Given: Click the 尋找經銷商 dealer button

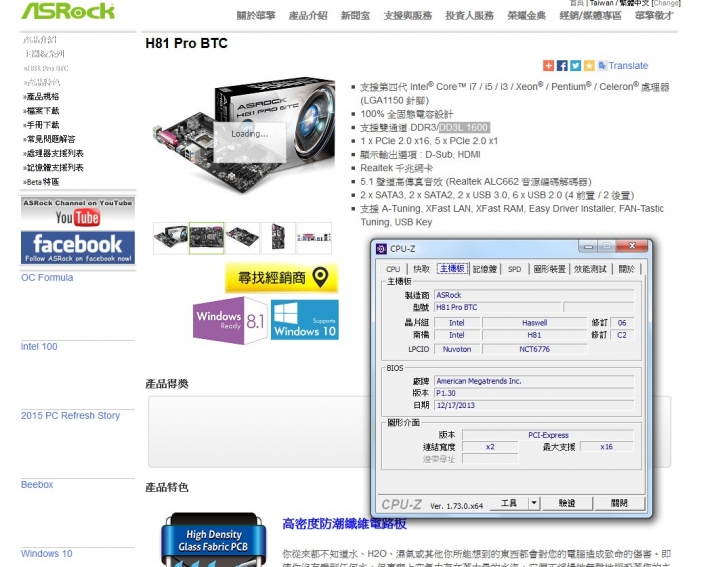Looking at the screenshot, I should click(281, 277).
